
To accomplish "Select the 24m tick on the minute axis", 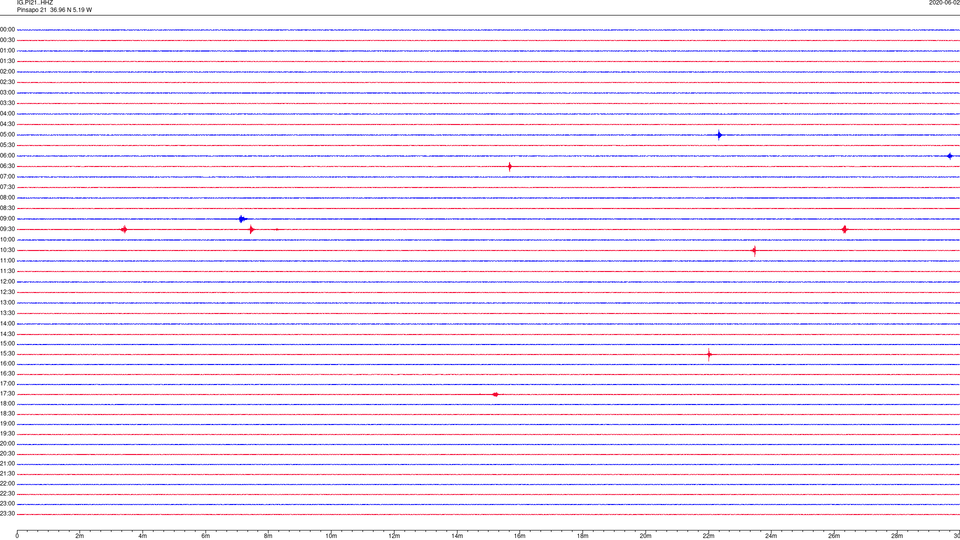I will coord(771,536).
